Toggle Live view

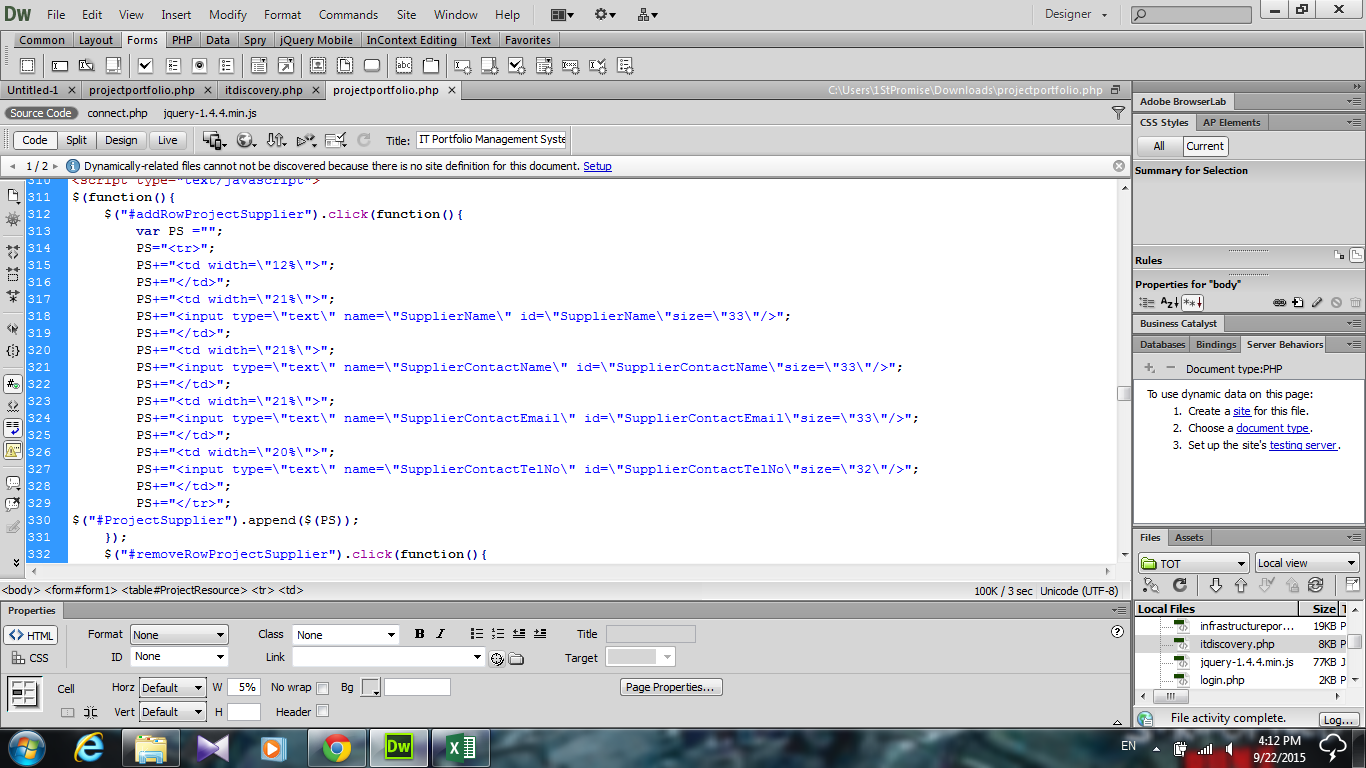[x=168, y=140]
